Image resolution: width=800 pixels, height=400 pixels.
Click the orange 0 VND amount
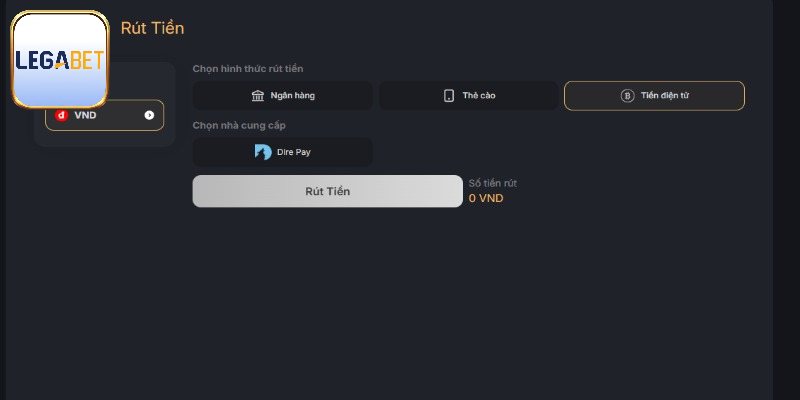point(486,198)
